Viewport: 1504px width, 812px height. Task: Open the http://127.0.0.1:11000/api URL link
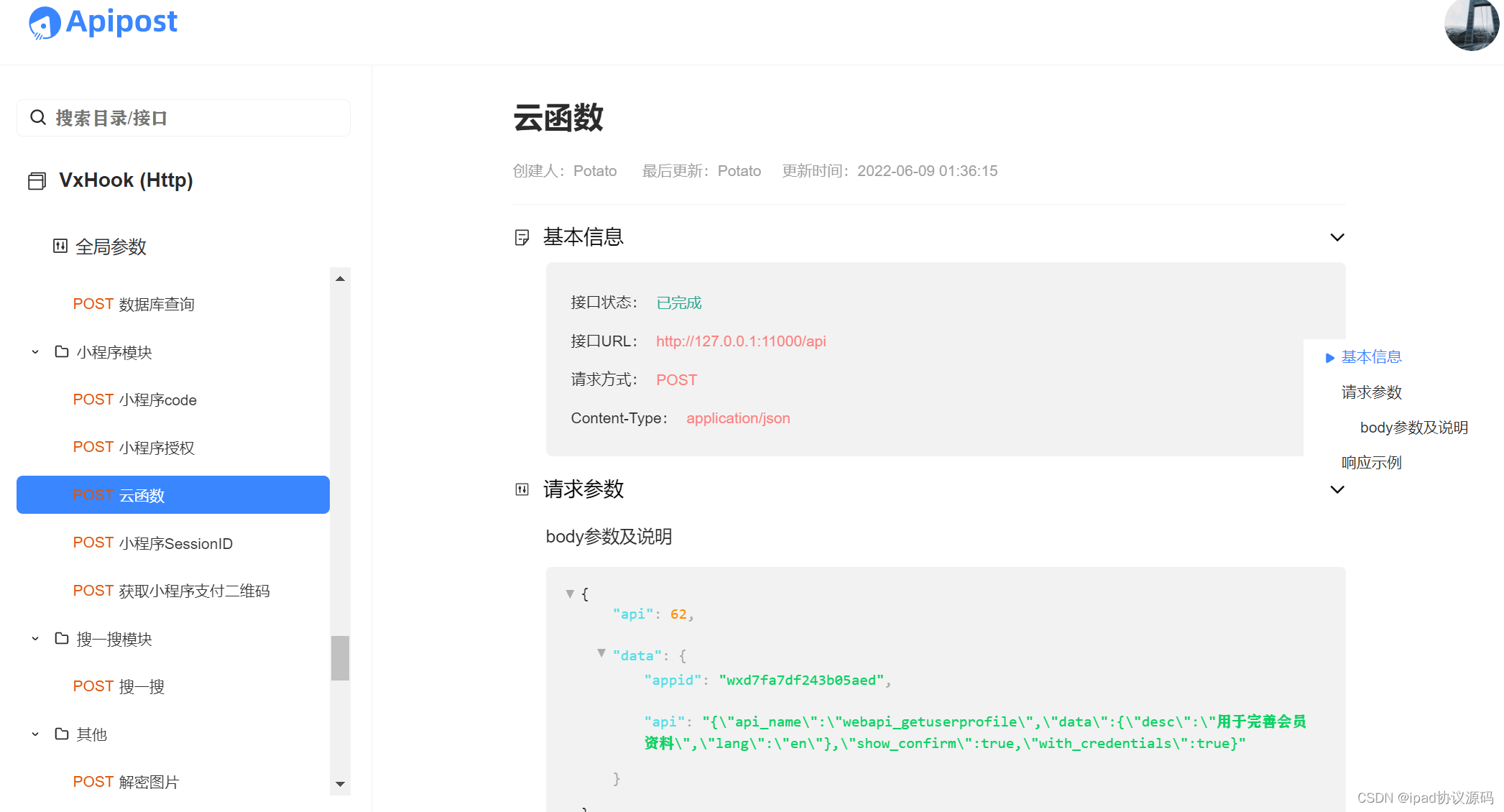point(741,341)
